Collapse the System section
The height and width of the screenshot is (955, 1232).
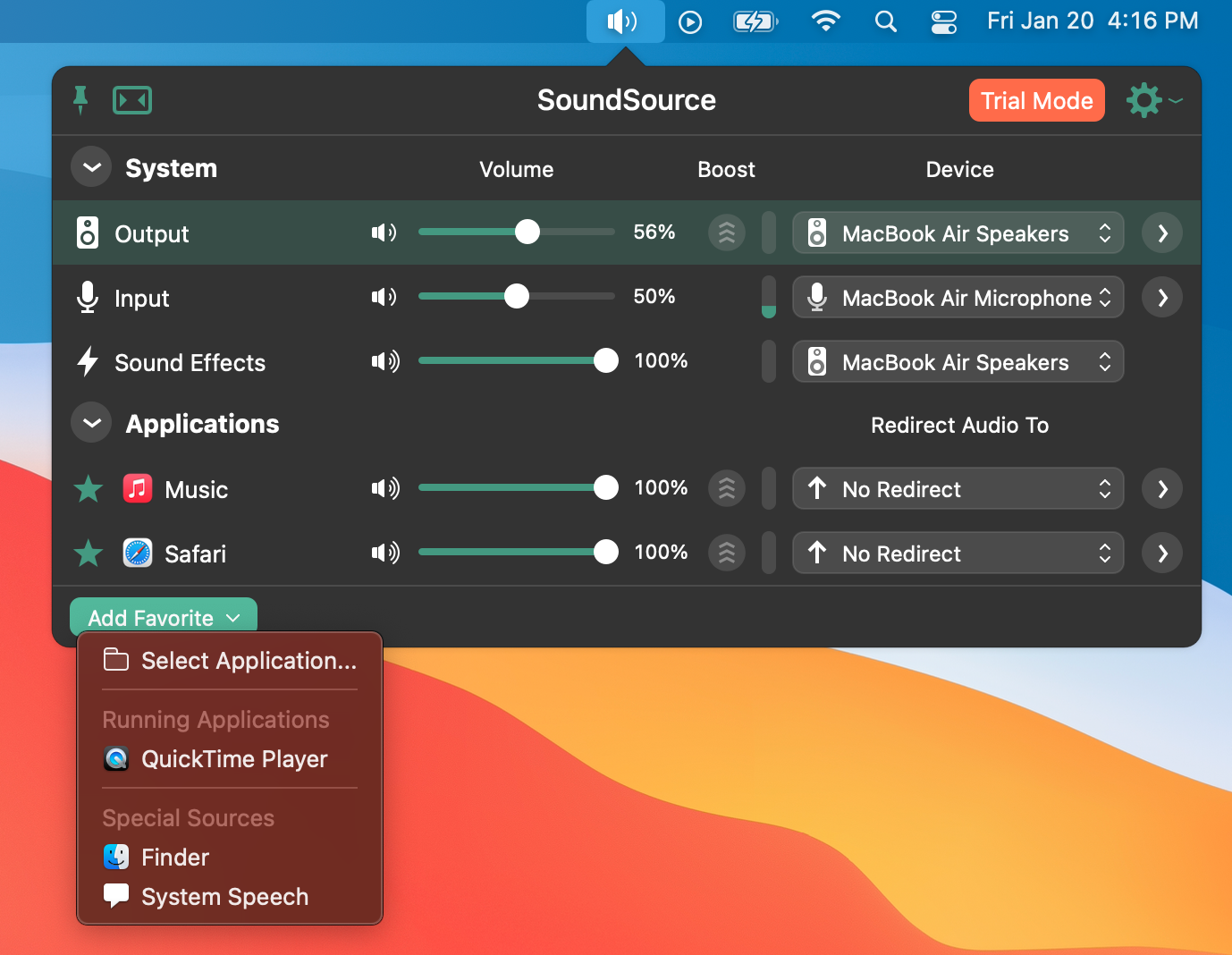91,167
